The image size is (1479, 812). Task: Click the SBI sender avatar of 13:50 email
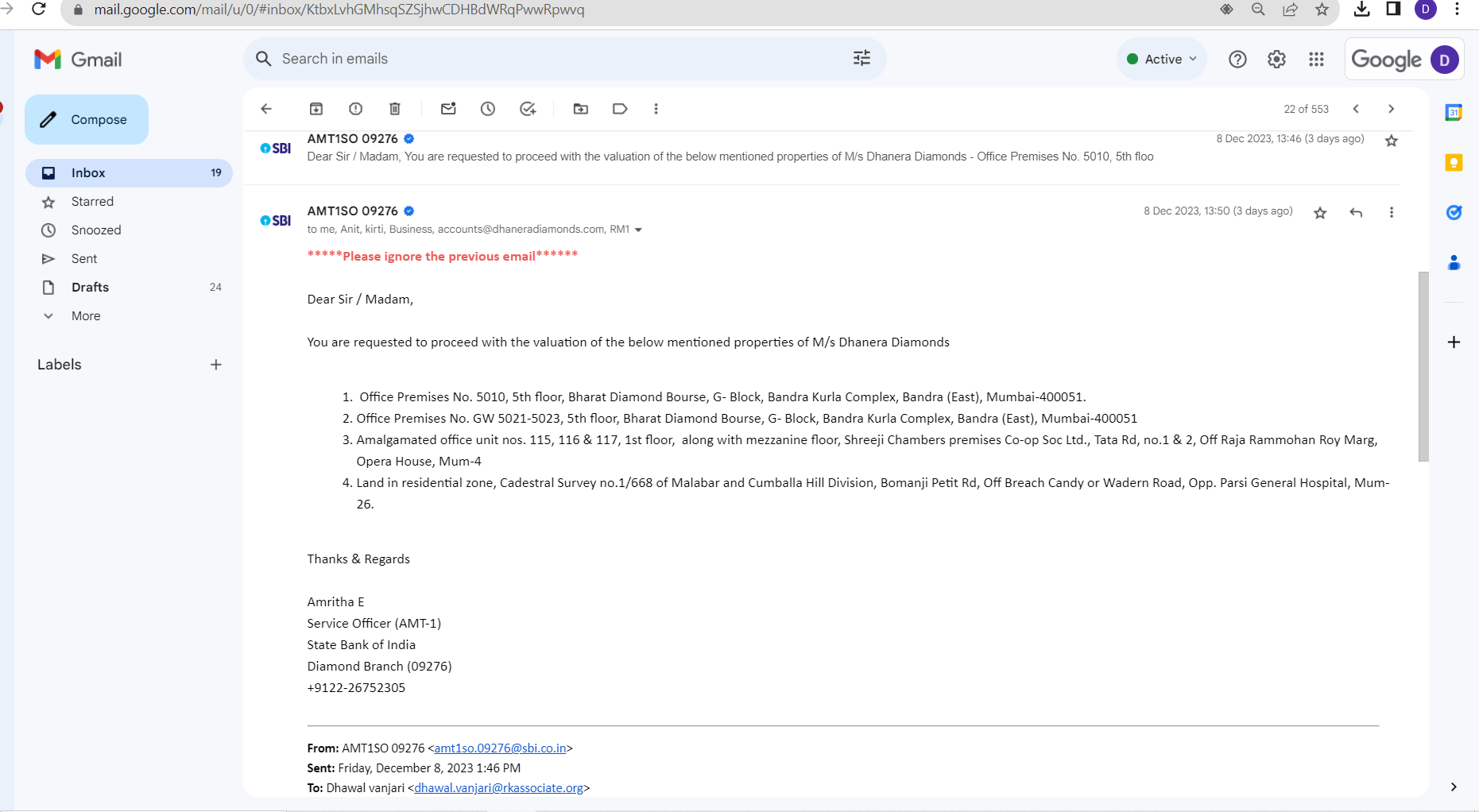276,220
